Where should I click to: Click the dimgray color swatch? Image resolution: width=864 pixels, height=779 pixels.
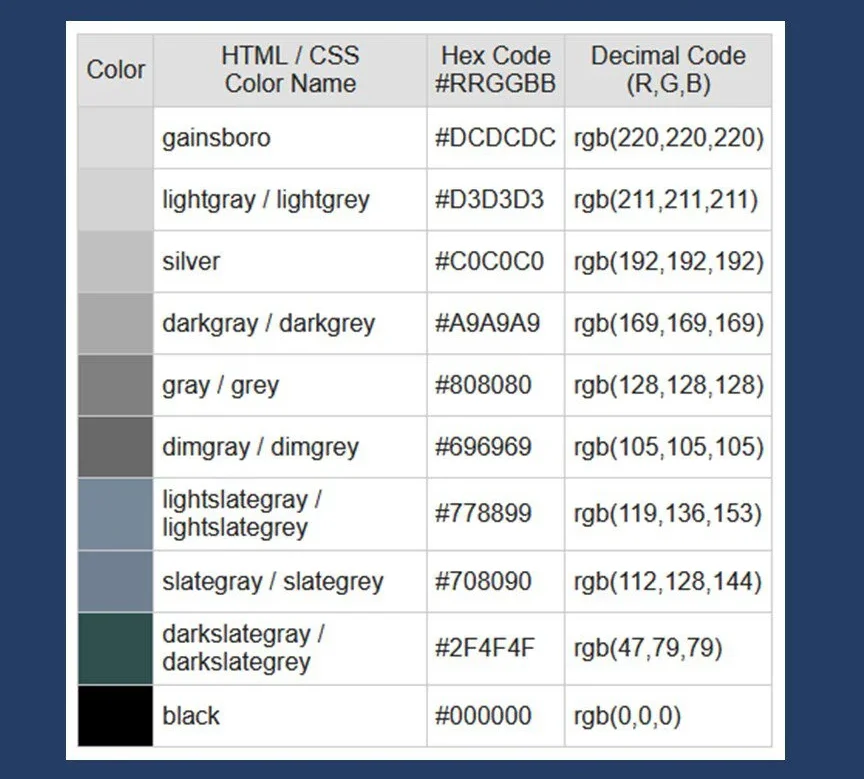click(x=115, y=447)
